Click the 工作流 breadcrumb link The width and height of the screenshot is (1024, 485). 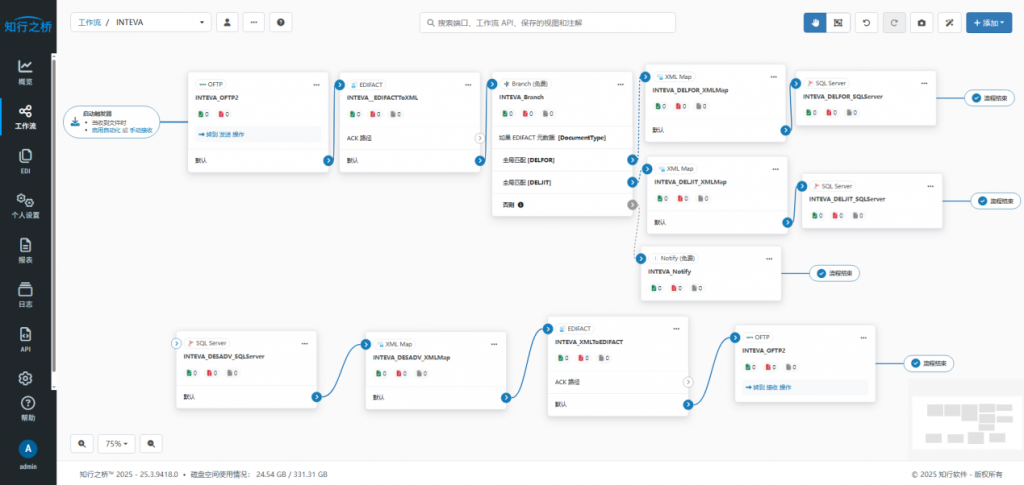tap(89, 22)
